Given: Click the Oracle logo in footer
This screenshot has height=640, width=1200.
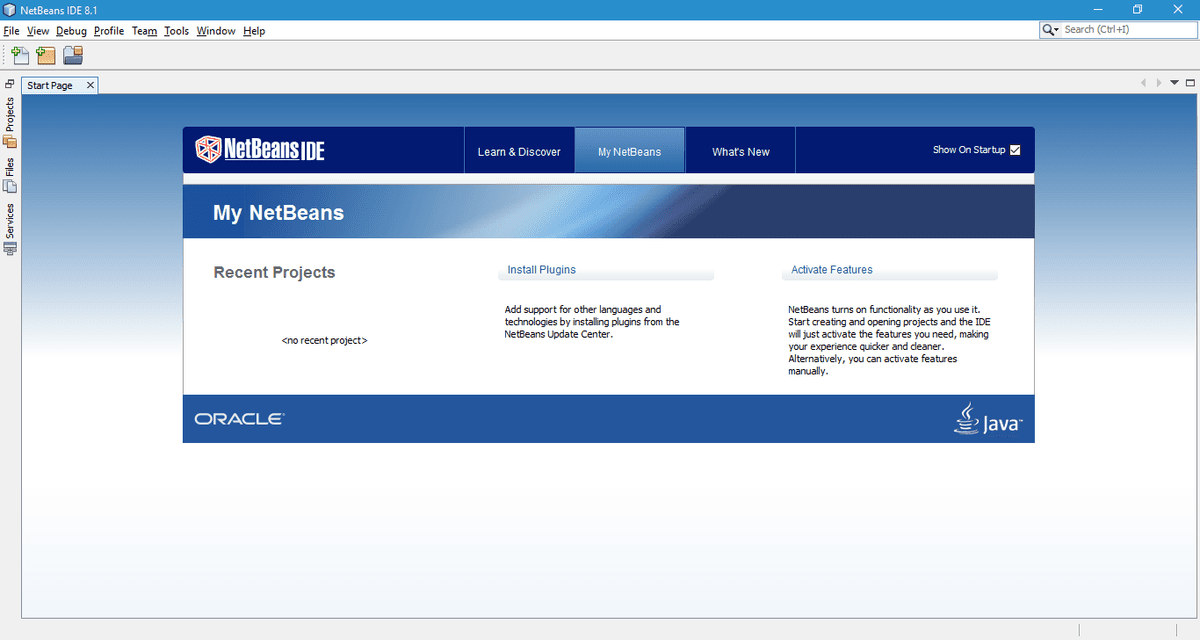Looking at the screenshot, I should coord(239,419).
